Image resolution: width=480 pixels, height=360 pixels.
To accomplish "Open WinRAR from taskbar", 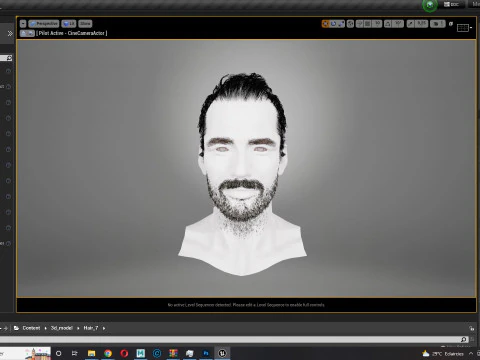I will (173, 353).
